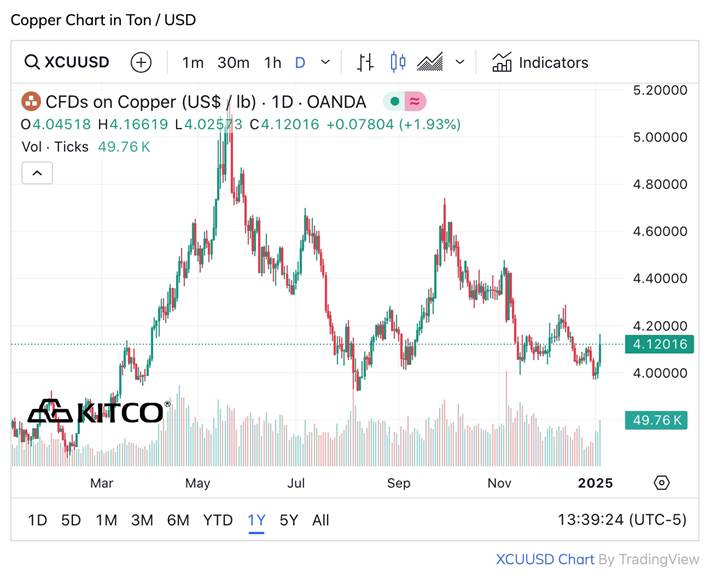Switch to 1h interval
This screenshot has height=579, width=711.
tap(272, 62)
